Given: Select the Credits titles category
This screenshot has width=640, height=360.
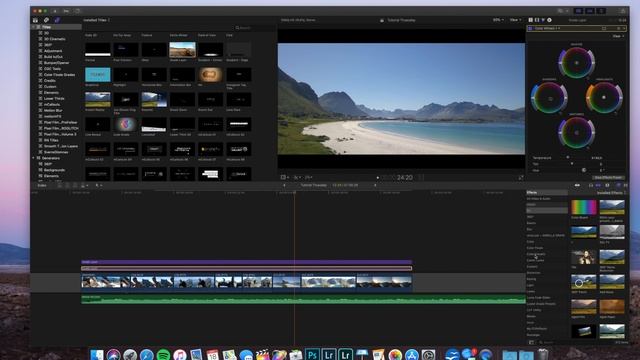Looking at the screenshot, I should coord(49,81).
